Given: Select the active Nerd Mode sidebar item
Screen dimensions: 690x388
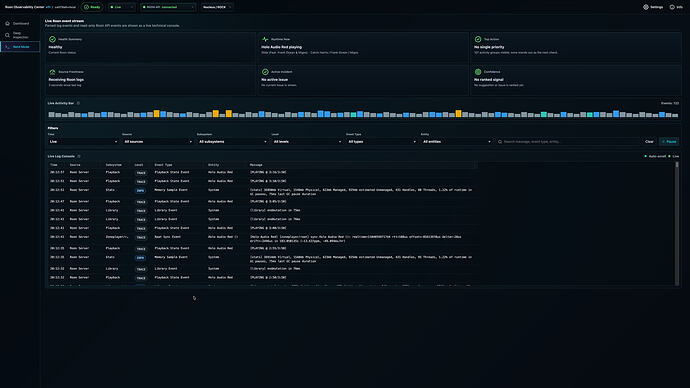Looking at the screenshot, I should [x=20, y=47].
